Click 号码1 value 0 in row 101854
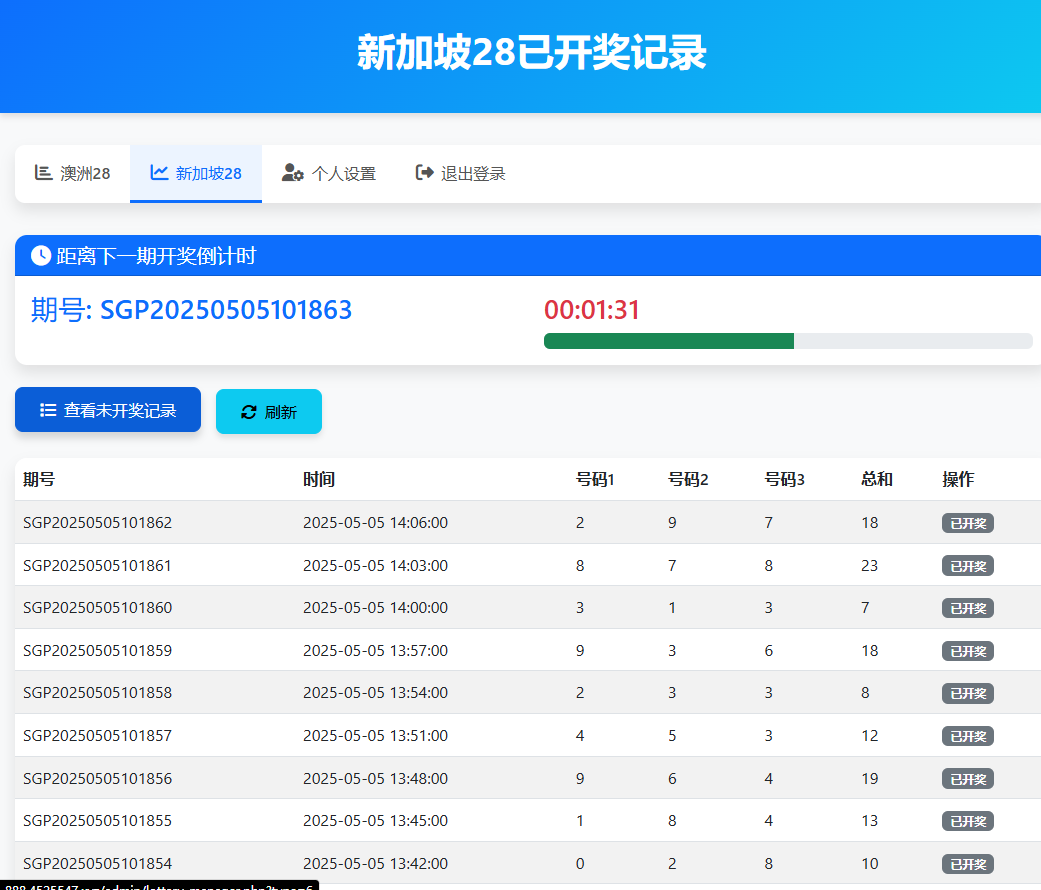The height and width of the screenshot is (890, 1041). (580, 863)
